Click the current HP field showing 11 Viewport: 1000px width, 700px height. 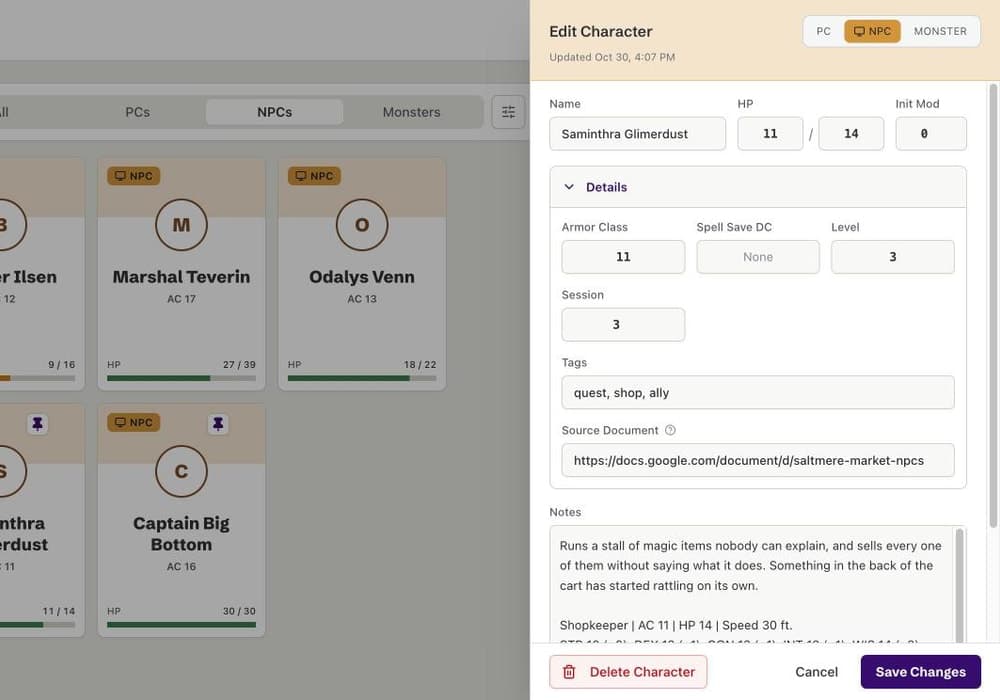coord(770,134)
